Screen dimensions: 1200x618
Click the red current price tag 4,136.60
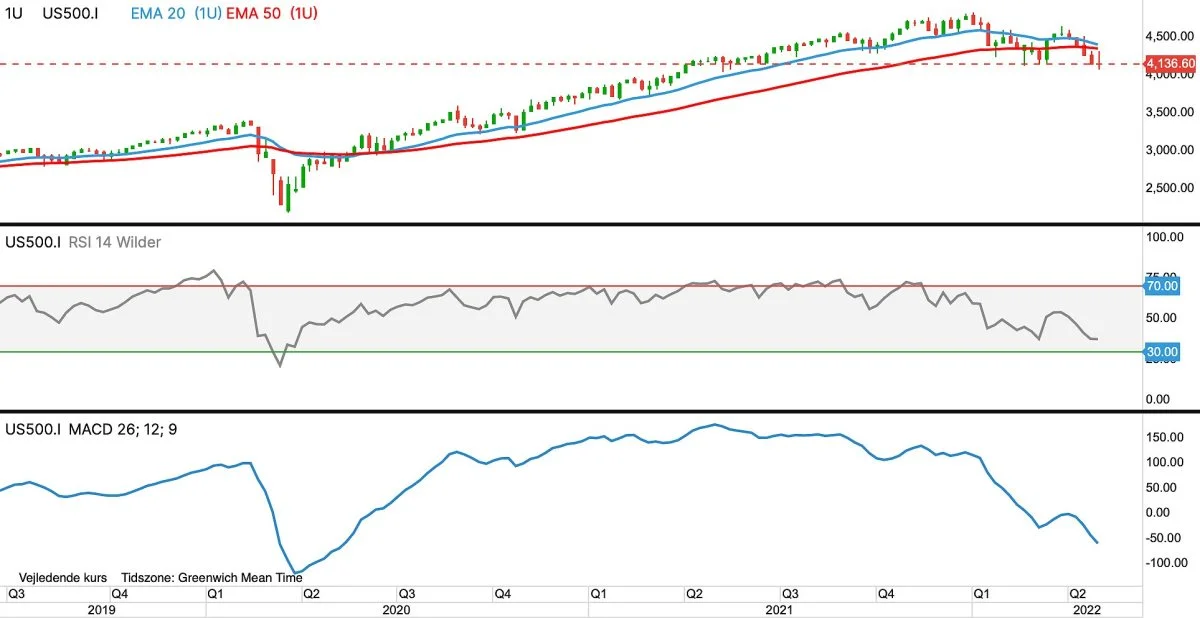(x=1171, y=64)
